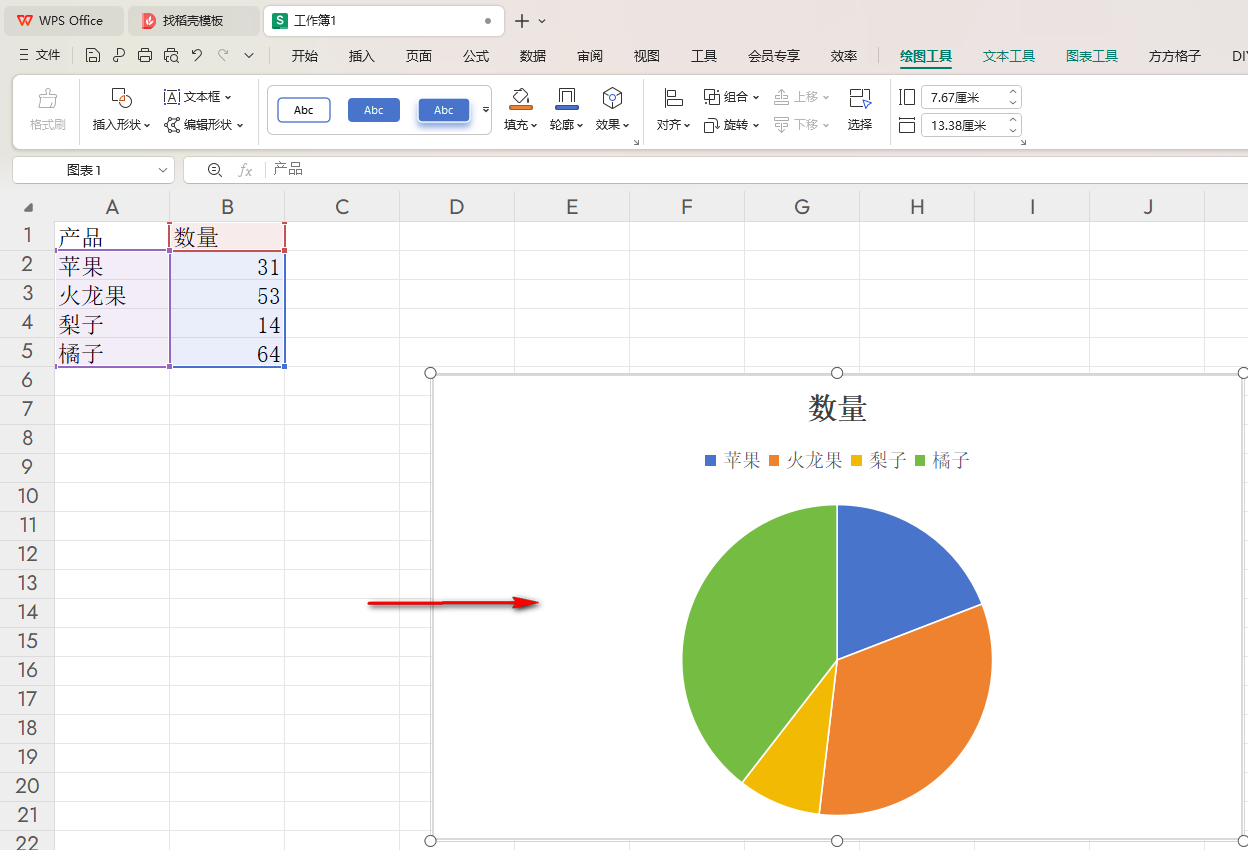Click the new tab plus button
Image resolution: width=1248 pixels, height=850 pixels.
[x=522, y=20]
